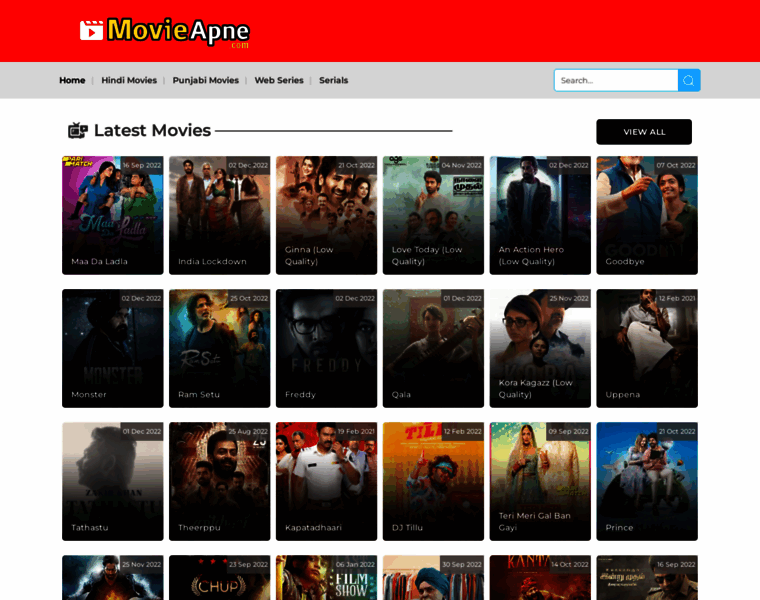
Task: Open the Maa Da Ladla movie poster
Action: [x=113, y=215]
